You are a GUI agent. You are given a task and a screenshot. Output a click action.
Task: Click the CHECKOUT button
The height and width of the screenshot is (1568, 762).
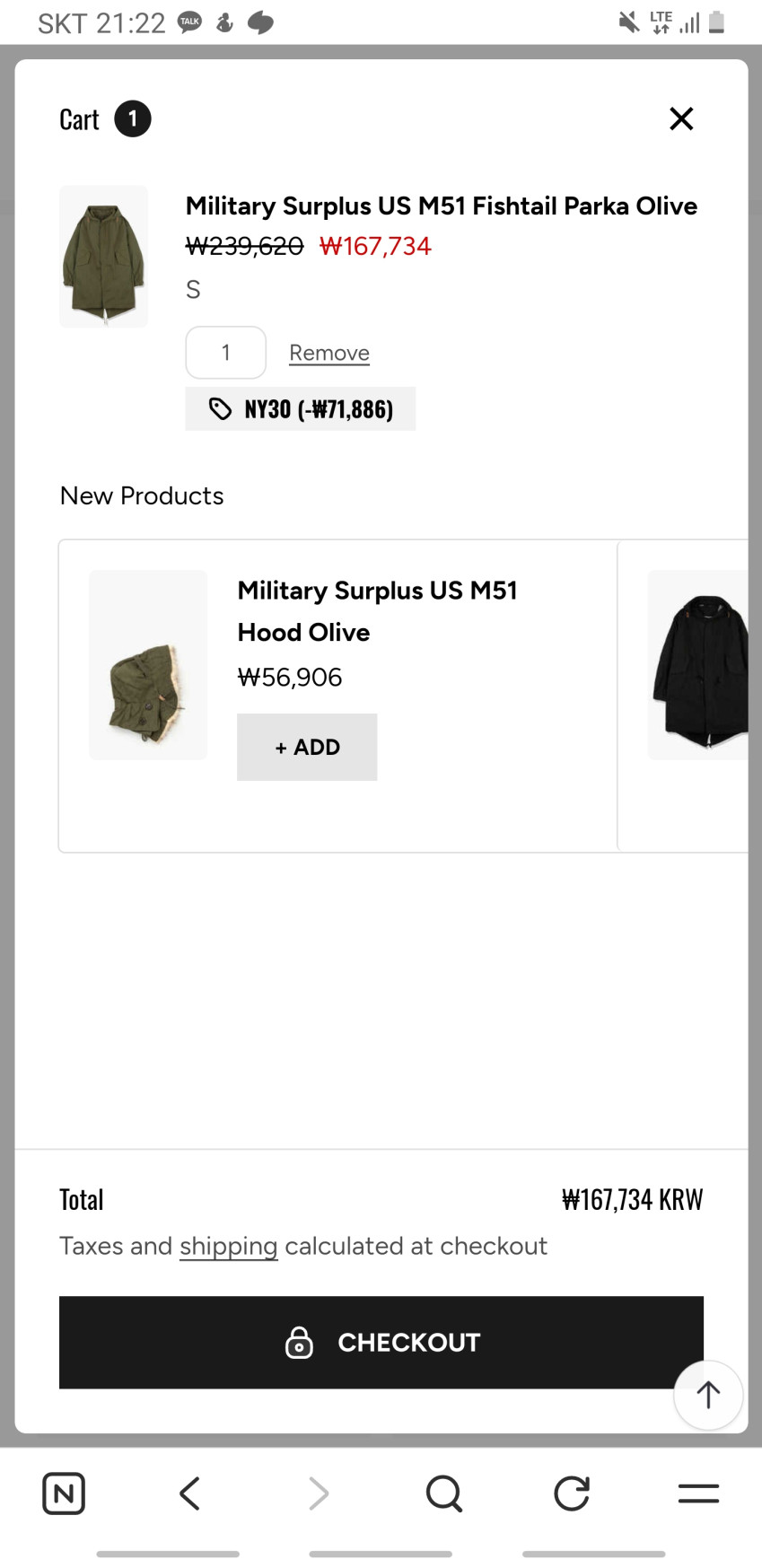381,1342
